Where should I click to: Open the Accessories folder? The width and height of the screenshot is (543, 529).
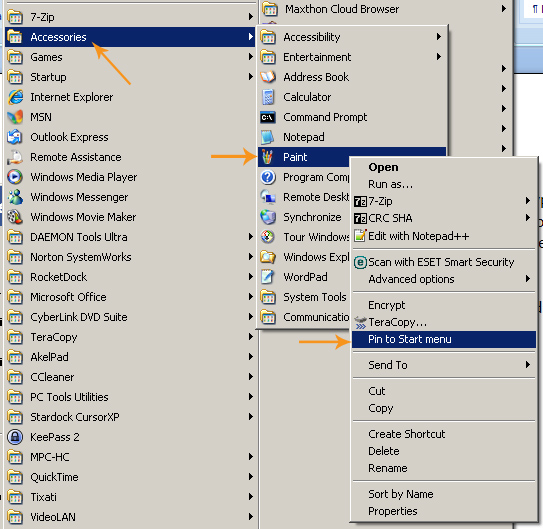(130, 37)
